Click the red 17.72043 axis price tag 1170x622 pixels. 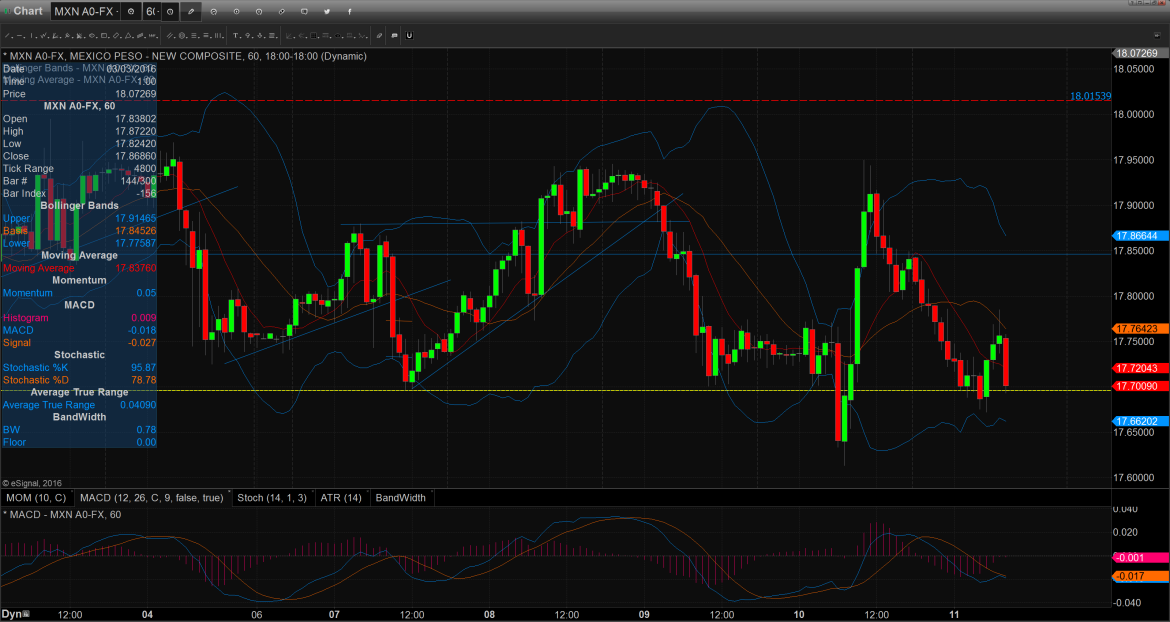(1140, 368)
